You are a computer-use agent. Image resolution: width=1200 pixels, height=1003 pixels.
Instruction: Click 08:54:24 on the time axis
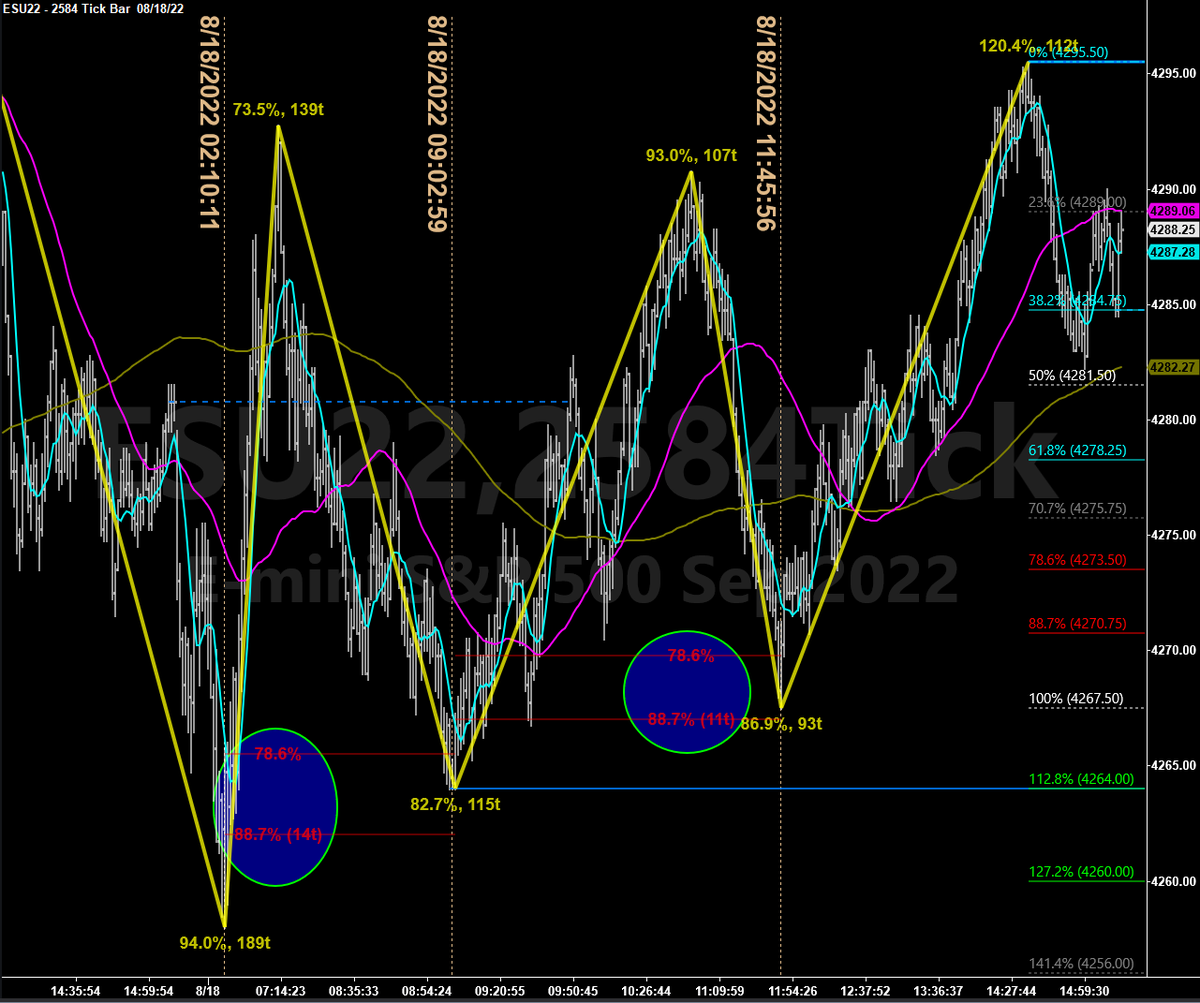427,991
